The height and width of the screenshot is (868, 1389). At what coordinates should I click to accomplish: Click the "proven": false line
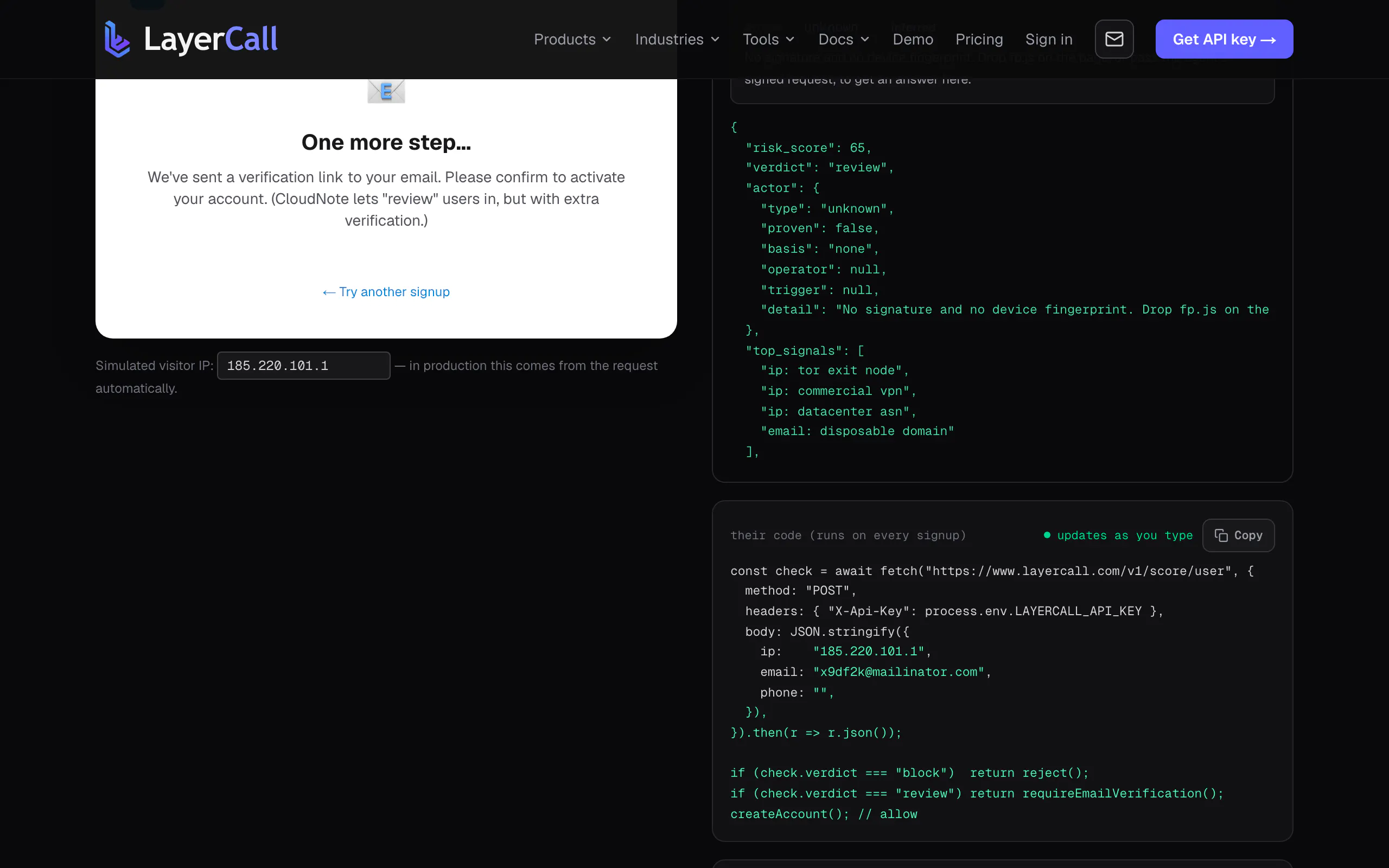[x=820, y=228]
